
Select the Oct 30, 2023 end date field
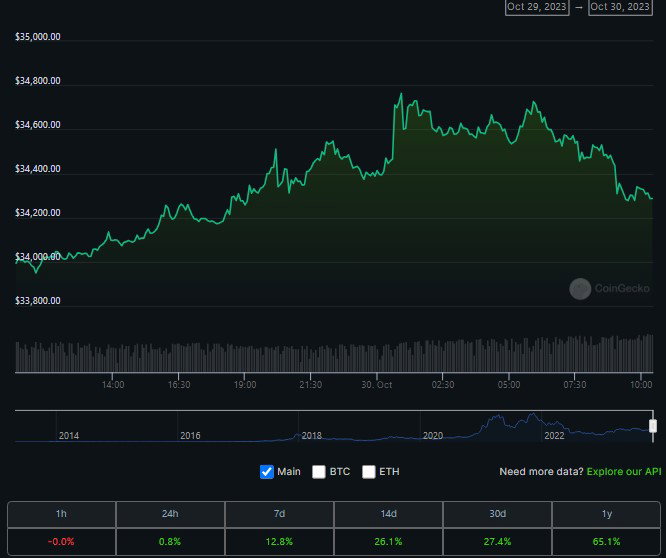tap(620, 7)
